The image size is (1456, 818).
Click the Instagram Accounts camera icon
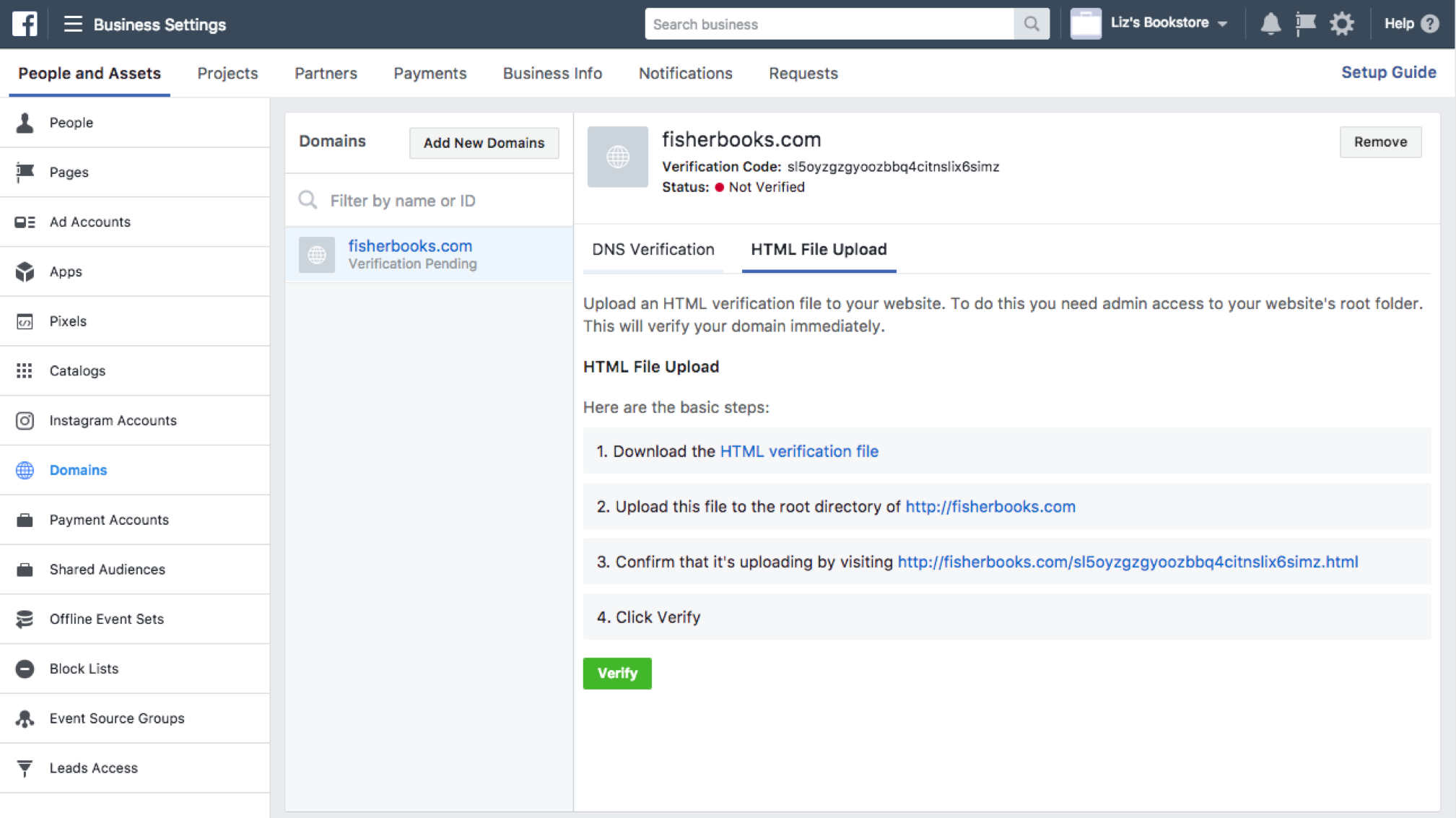(x=25, y=420)
